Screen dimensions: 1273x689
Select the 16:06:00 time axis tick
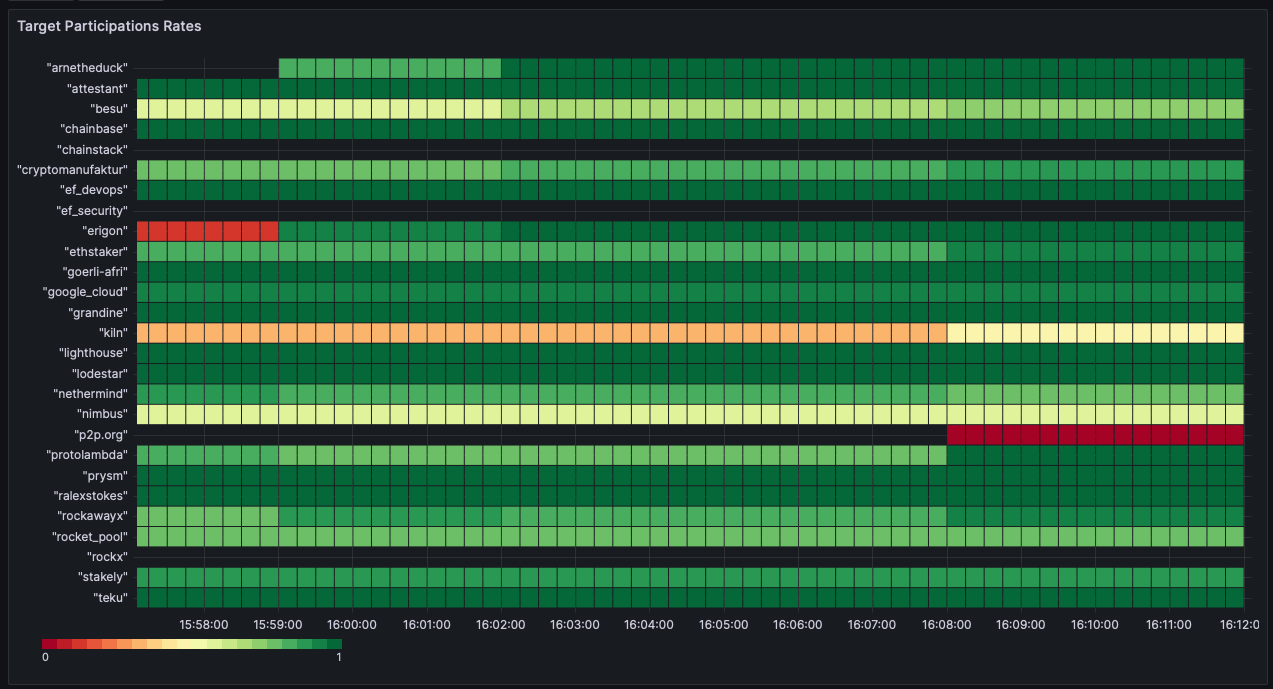(x=797, y=624)
